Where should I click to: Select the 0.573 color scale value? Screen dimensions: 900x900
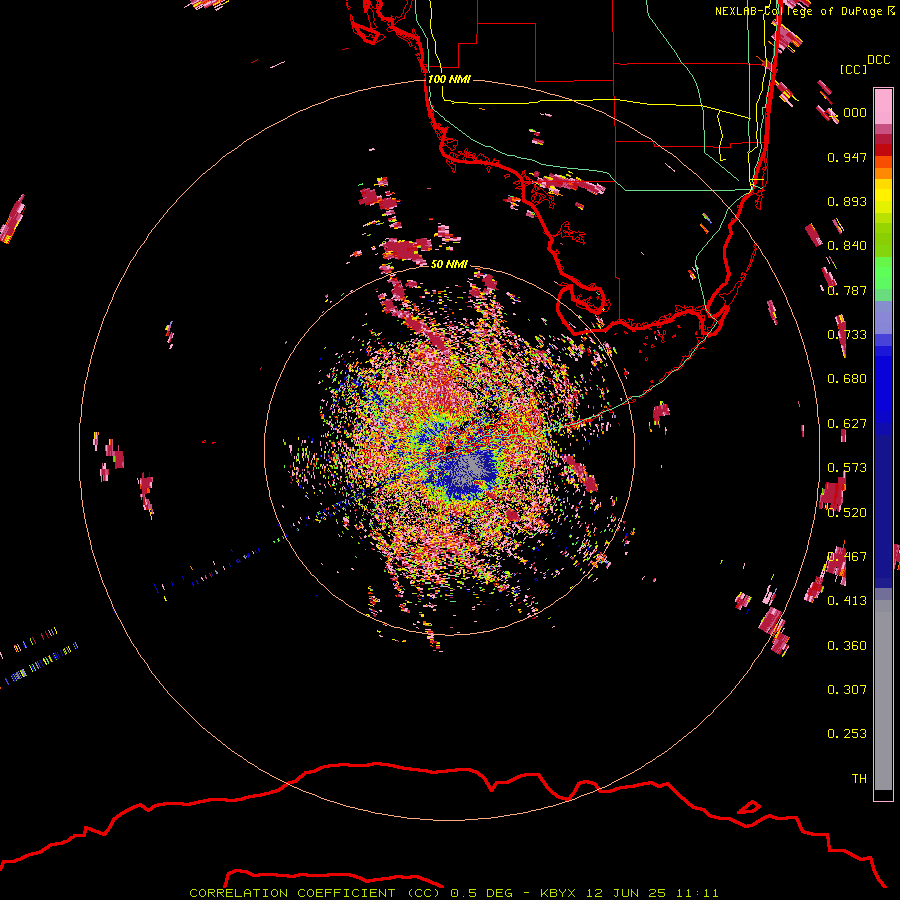point(847,468)
